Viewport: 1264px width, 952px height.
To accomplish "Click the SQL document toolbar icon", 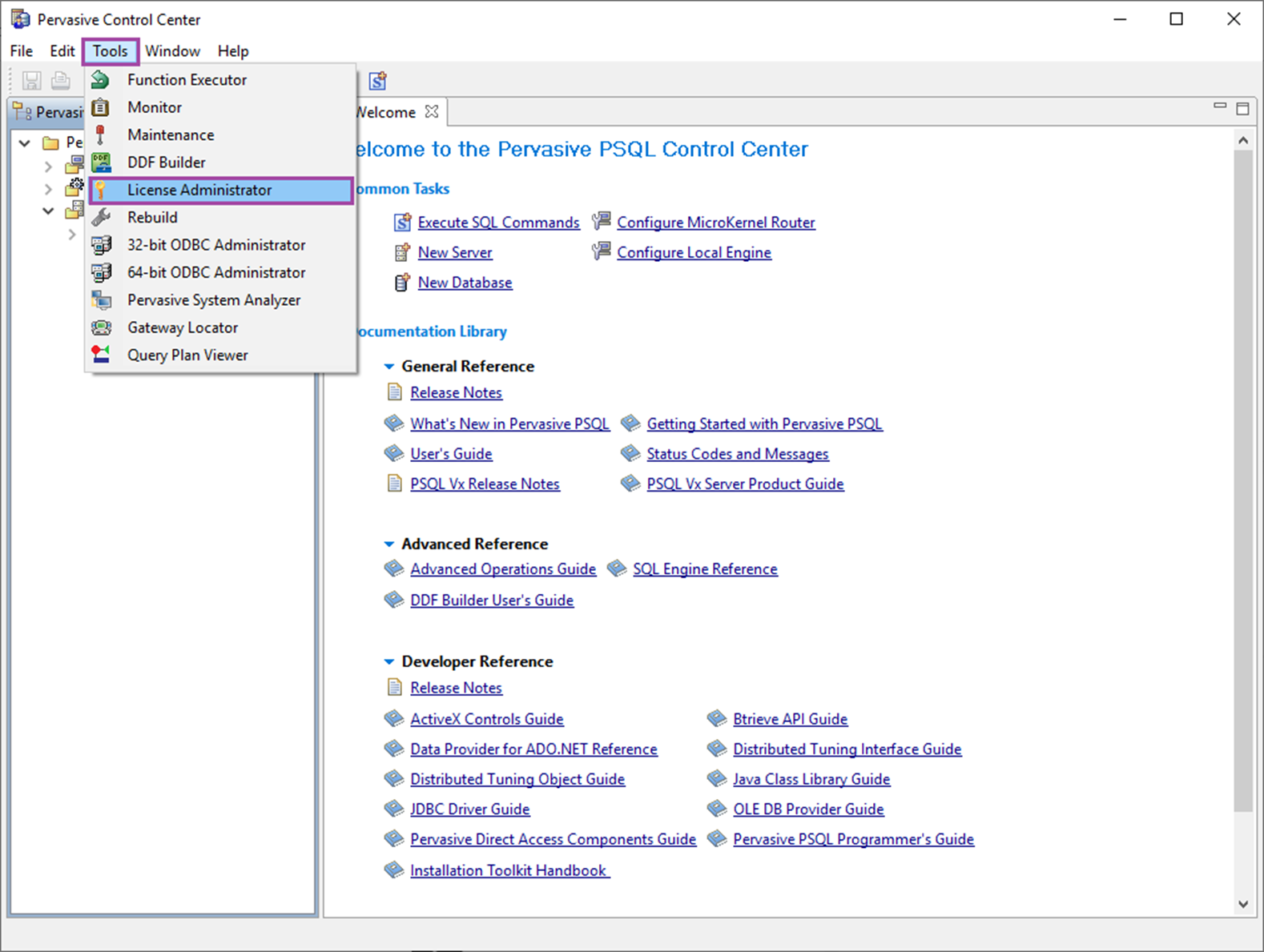I will tap(377, 80).
